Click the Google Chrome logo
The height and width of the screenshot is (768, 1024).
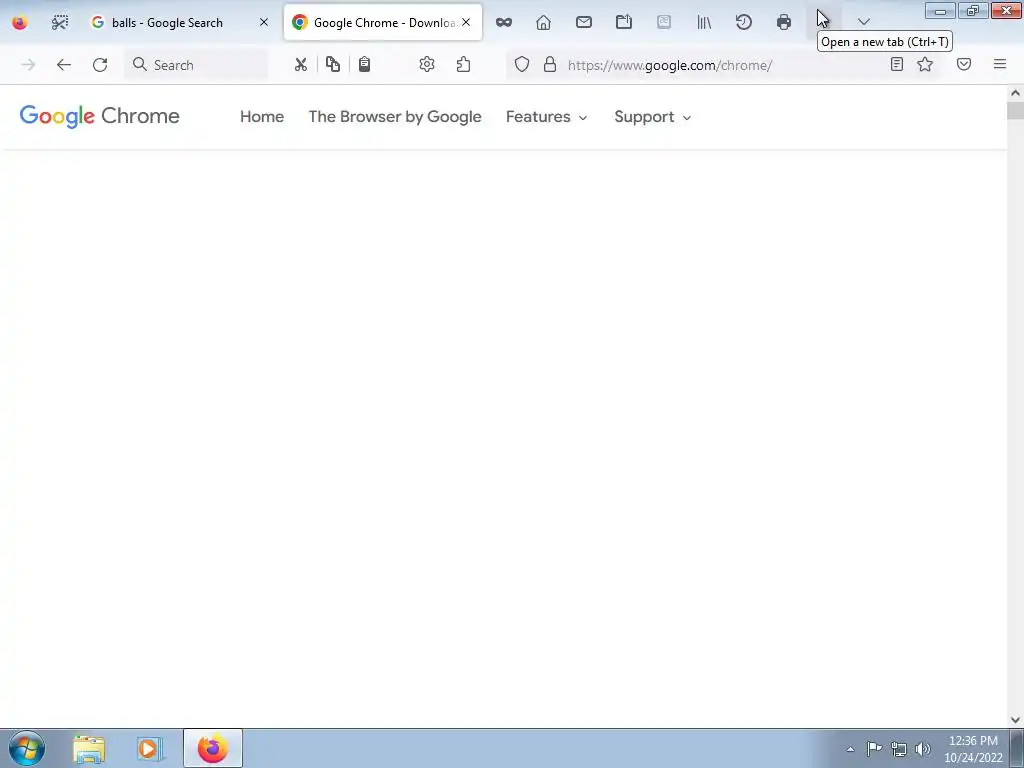tap(99, 116)
